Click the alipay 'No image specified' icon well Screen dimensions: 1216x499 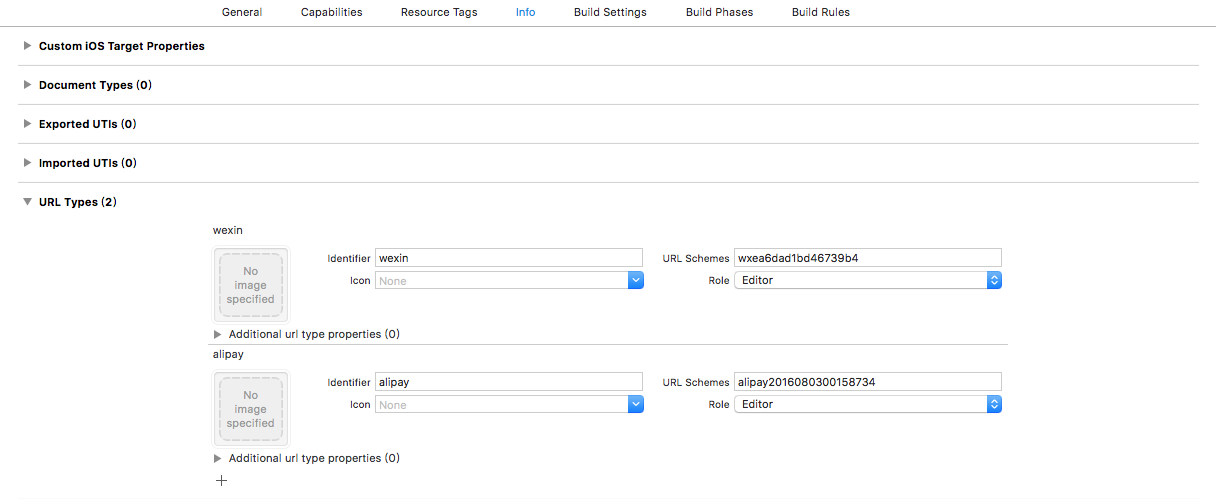click(x=250, y=409)
